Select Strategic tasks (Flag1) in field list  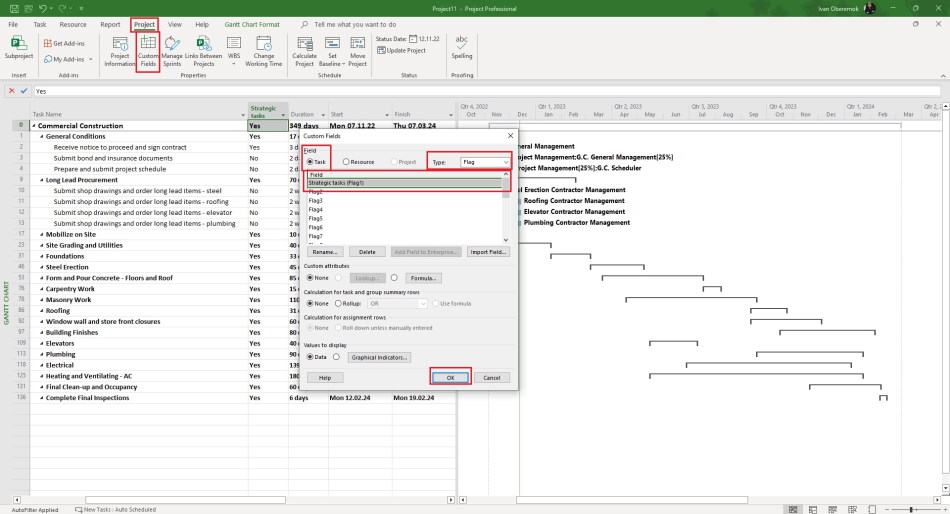pyautogui.click(x=405, y=183)
